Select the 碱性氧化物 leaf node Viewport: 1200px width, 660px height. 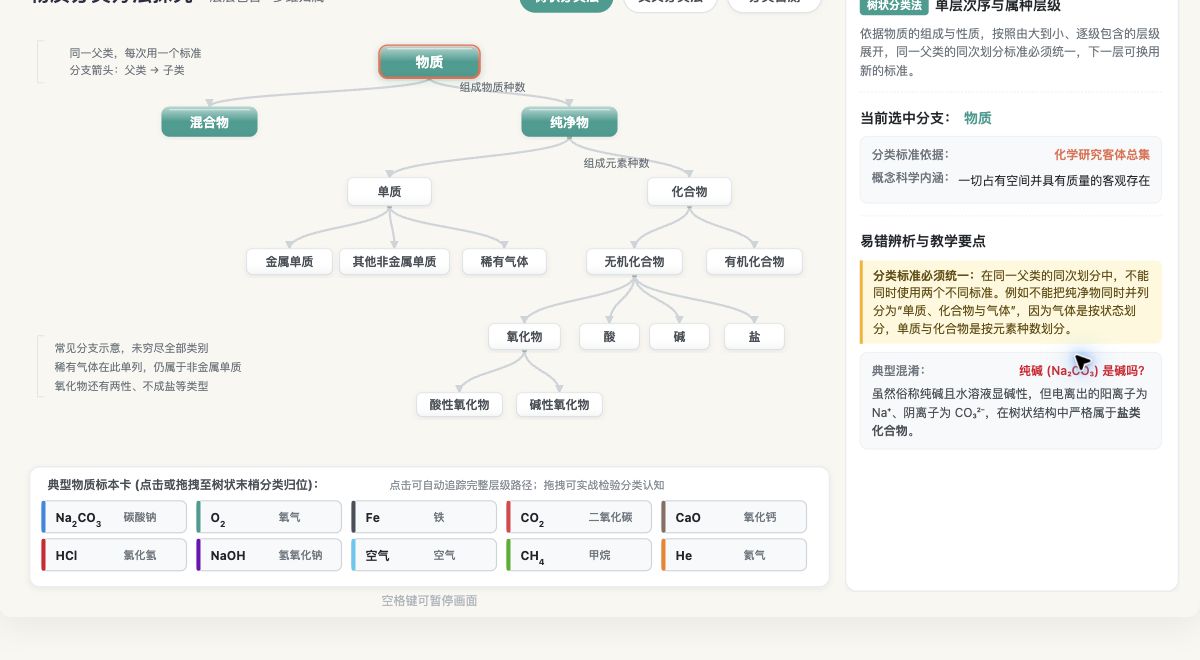click(x=559, y=404)
